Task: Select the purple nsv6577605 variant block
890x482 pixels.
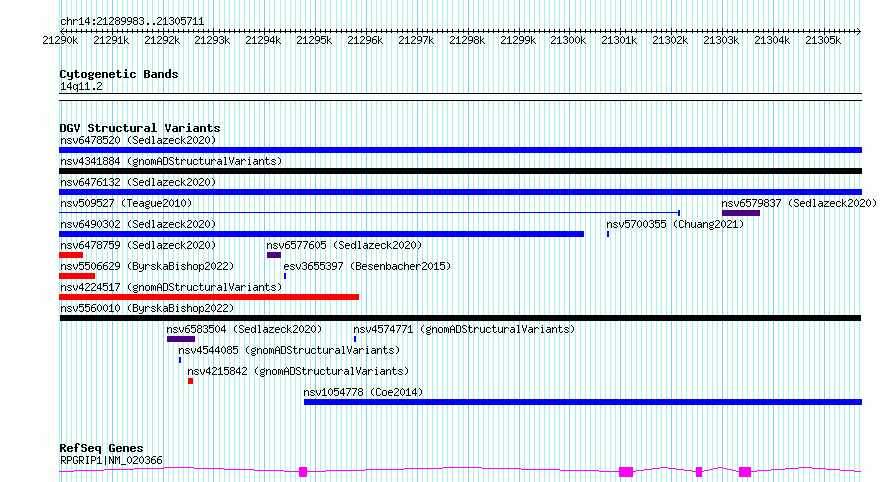Action: (274, 255)
